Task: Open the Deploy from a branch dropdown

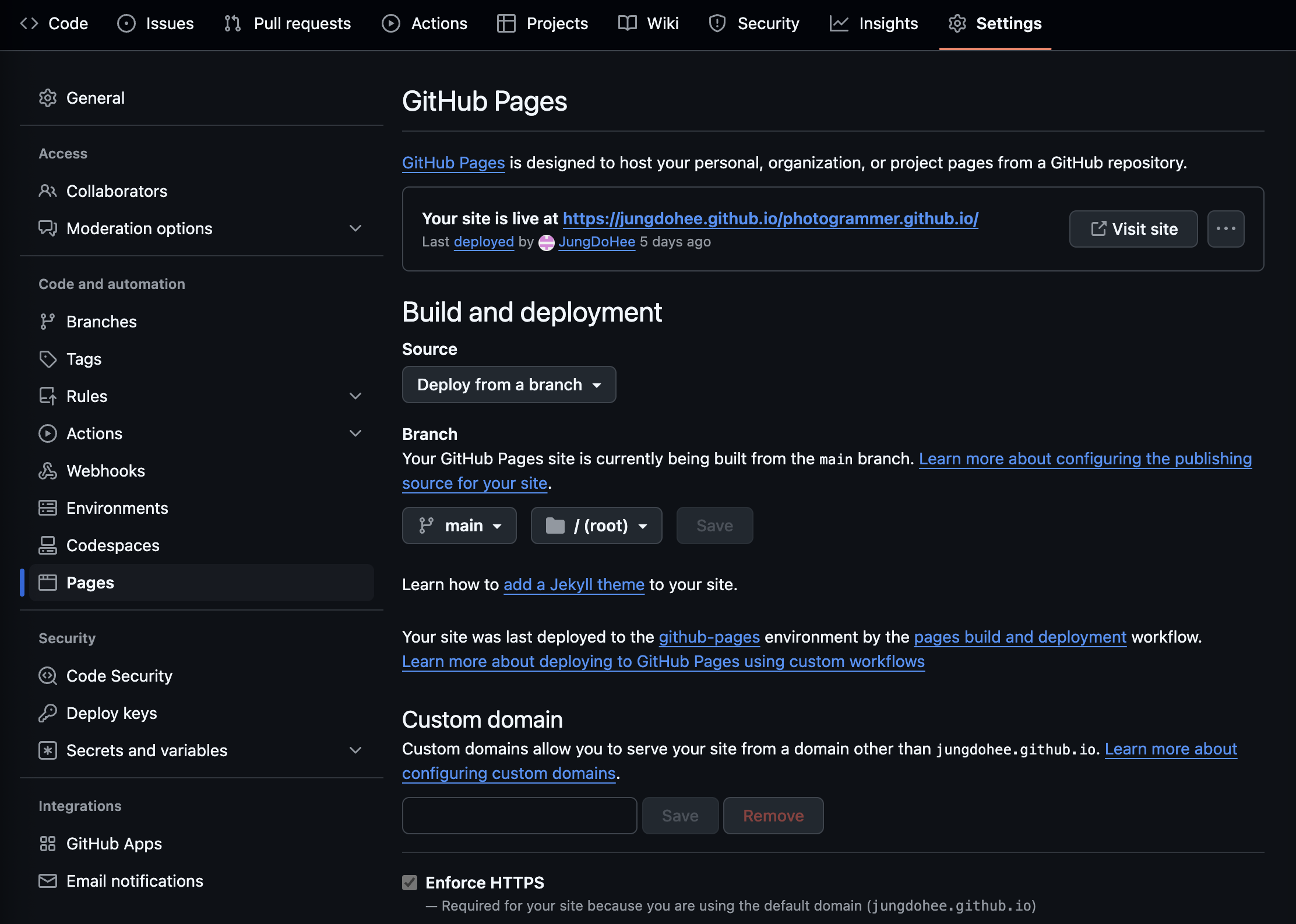Action: (x=509, y=385)
